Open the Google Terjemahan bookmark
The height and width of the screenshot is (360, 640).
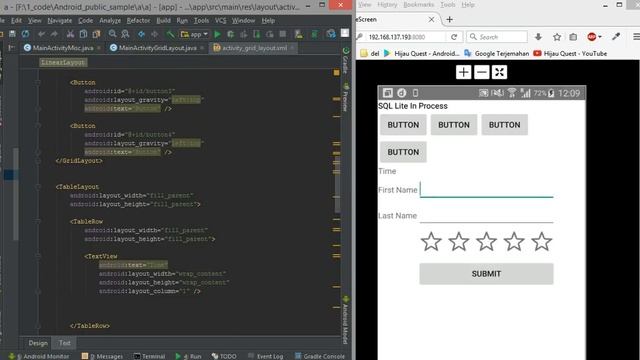[497, 53]
